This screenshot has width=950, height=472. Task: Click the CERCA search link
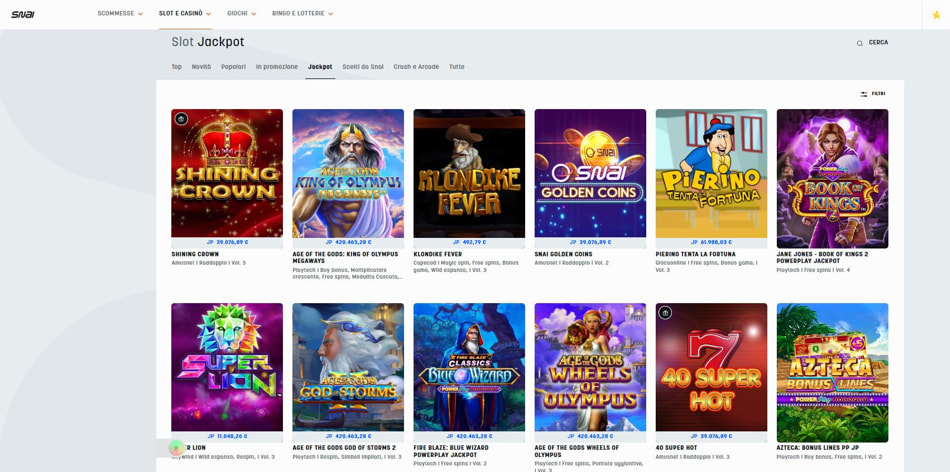(x=878, y=42)
